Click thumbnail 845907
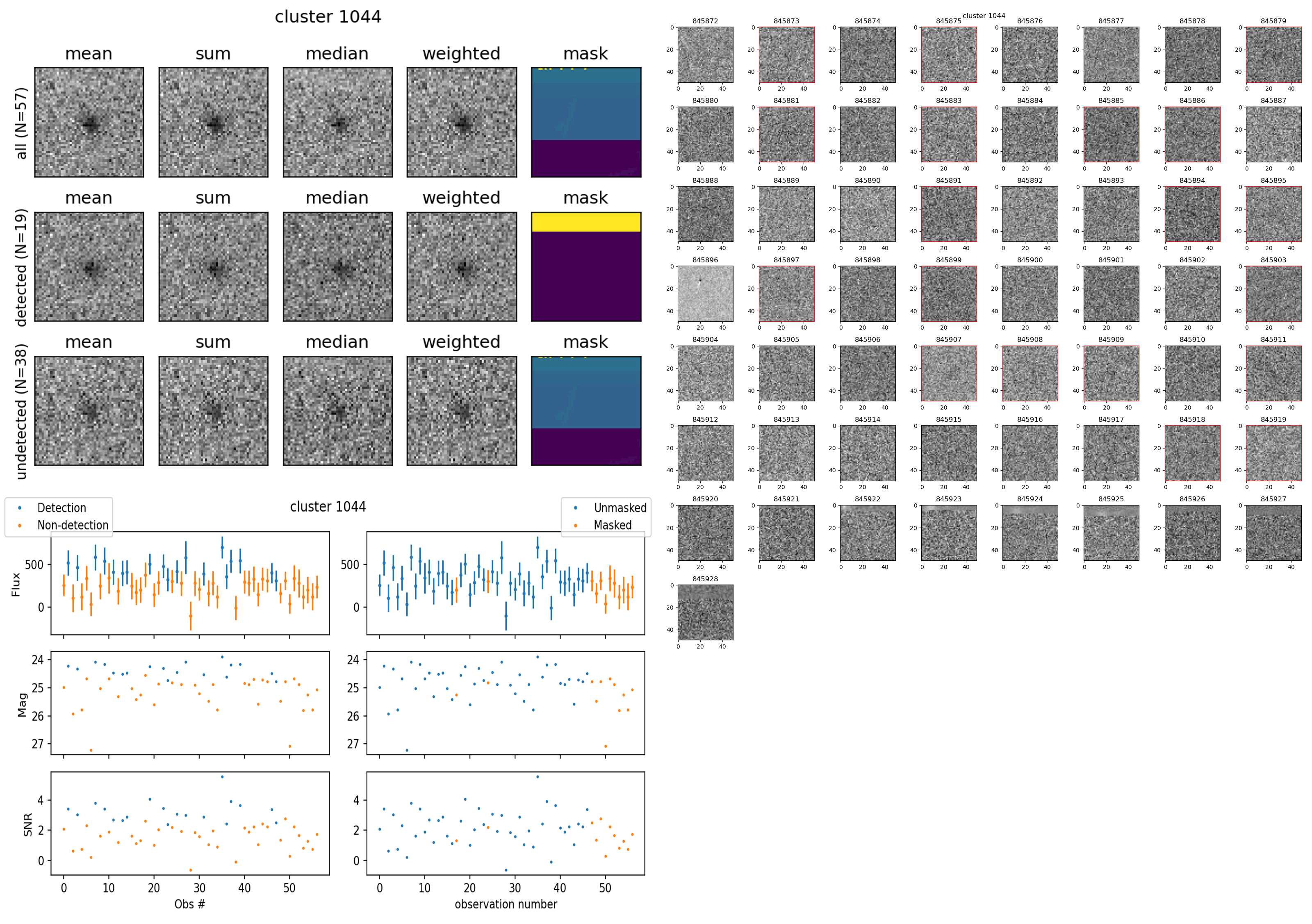The width and height of the screenshot is (1312, 924). pyautogui.click(x=949, y=373)
